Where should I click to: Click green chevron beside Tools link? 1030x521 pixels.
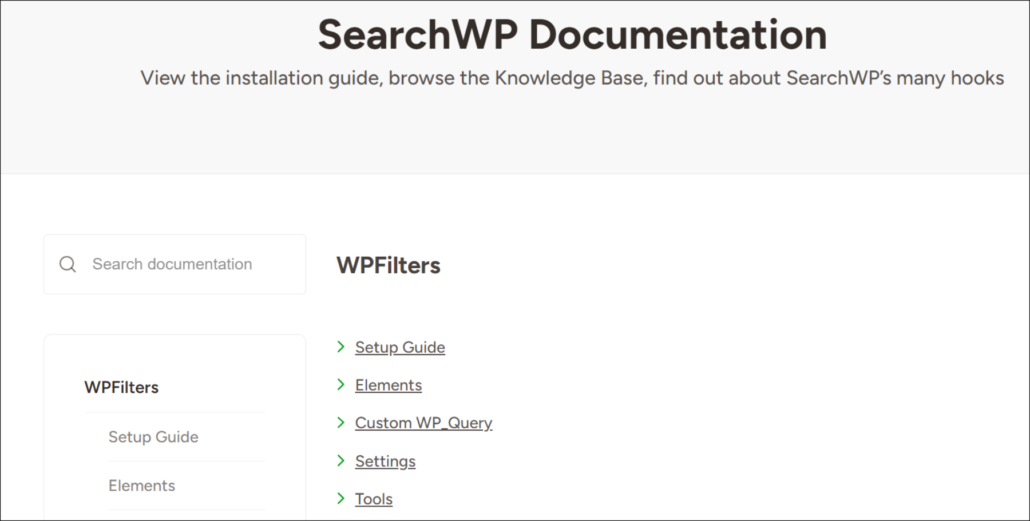pyautogui.click(x=341, y=499)
